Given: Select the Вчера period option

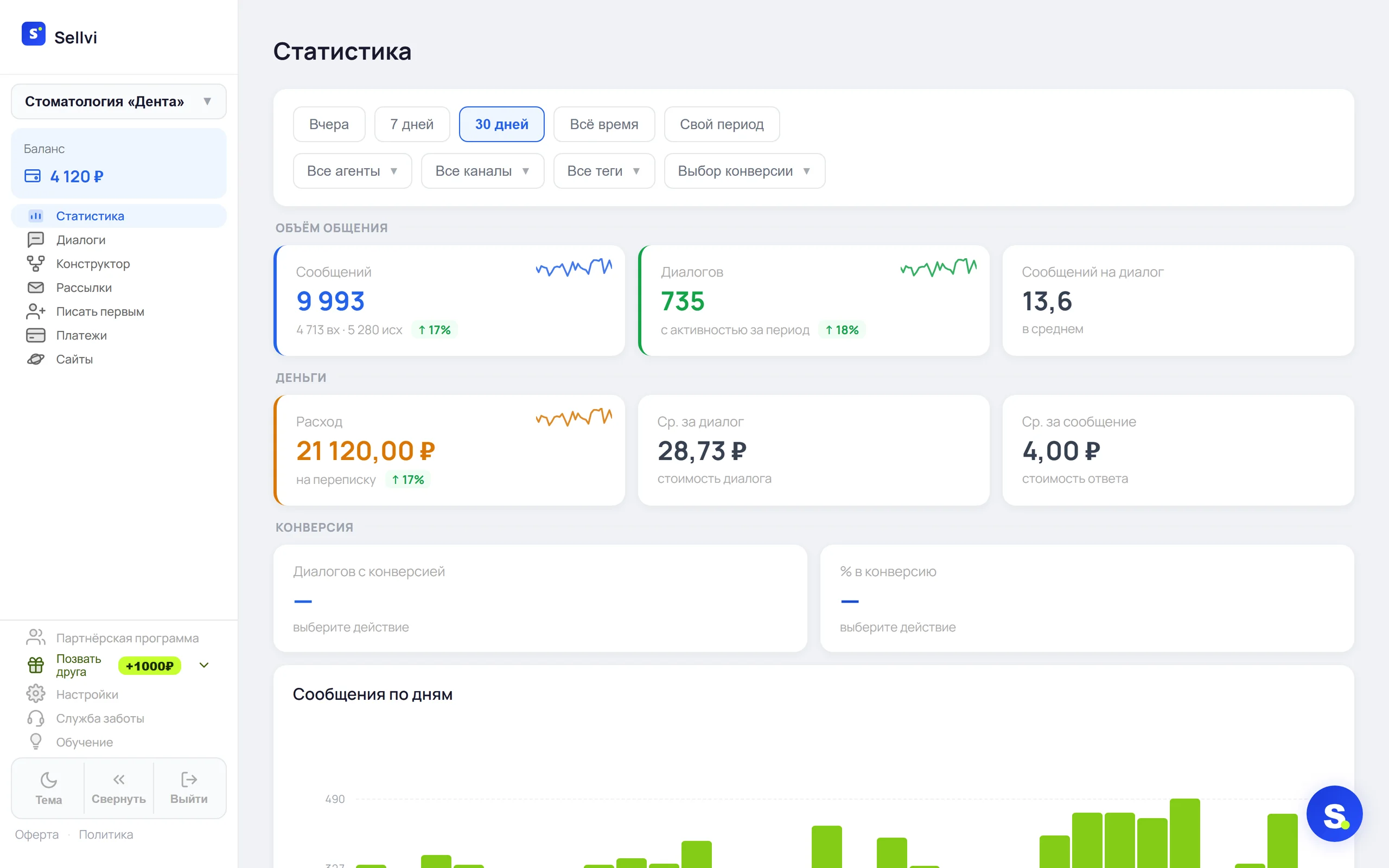Looking at the screenshot, I should (x=329, y=124).
